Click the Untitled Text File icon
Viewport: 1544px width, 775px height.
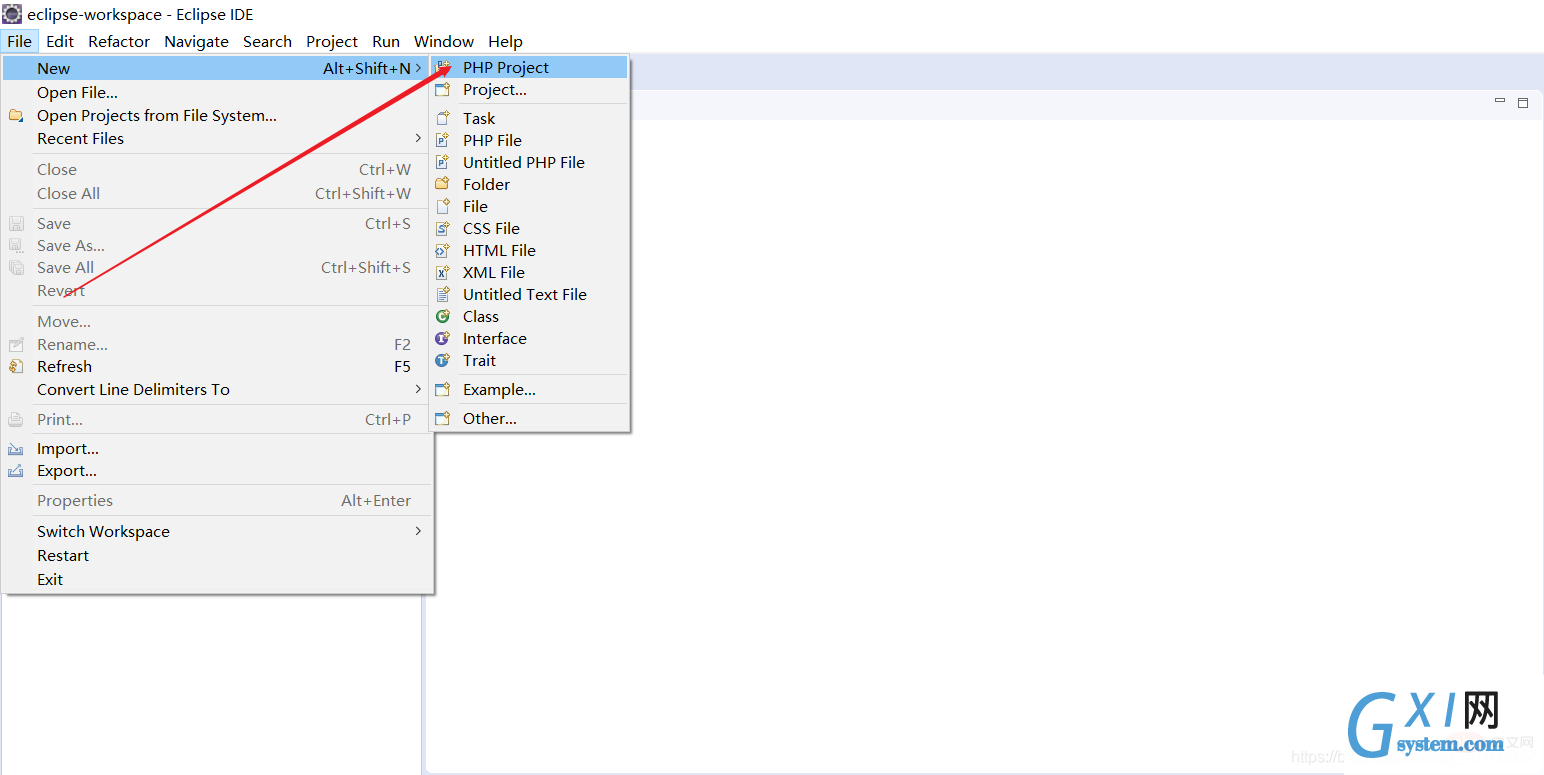(x=443, y=294)
